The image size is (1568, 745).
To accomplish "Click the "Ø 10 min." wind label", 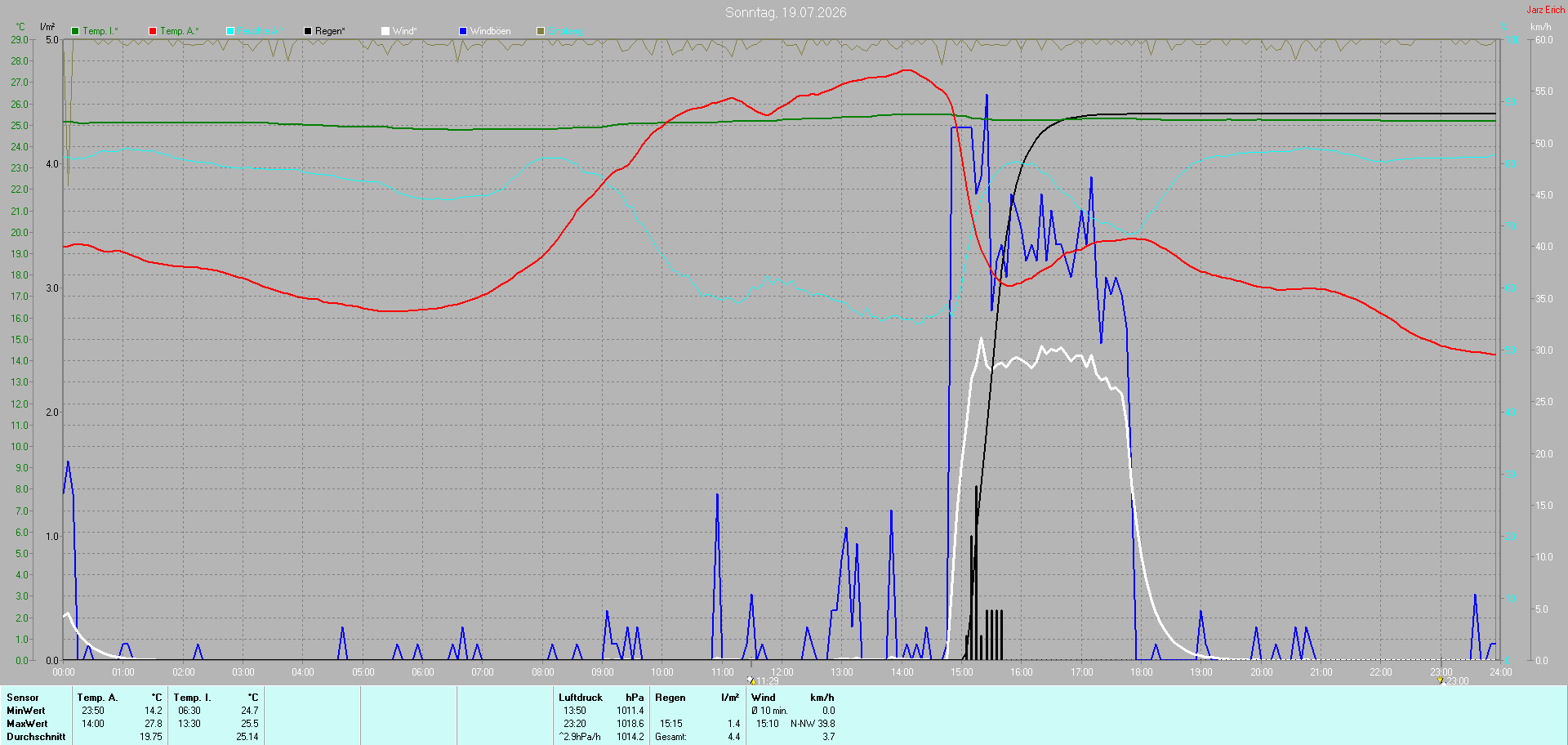I will (x=770, y=711).
